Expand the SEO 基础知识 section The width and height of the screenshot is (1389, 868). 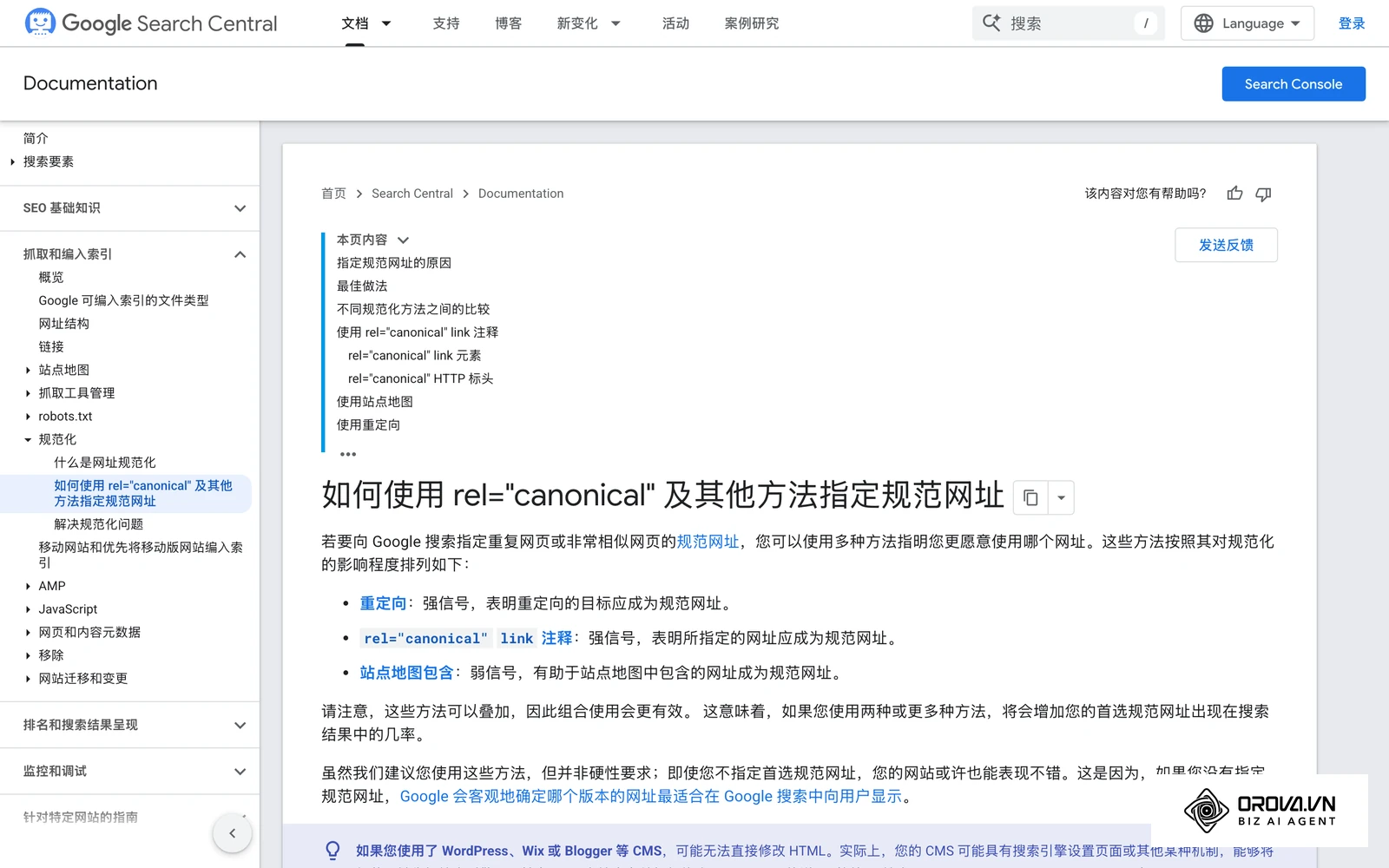(x=240, y=208)
